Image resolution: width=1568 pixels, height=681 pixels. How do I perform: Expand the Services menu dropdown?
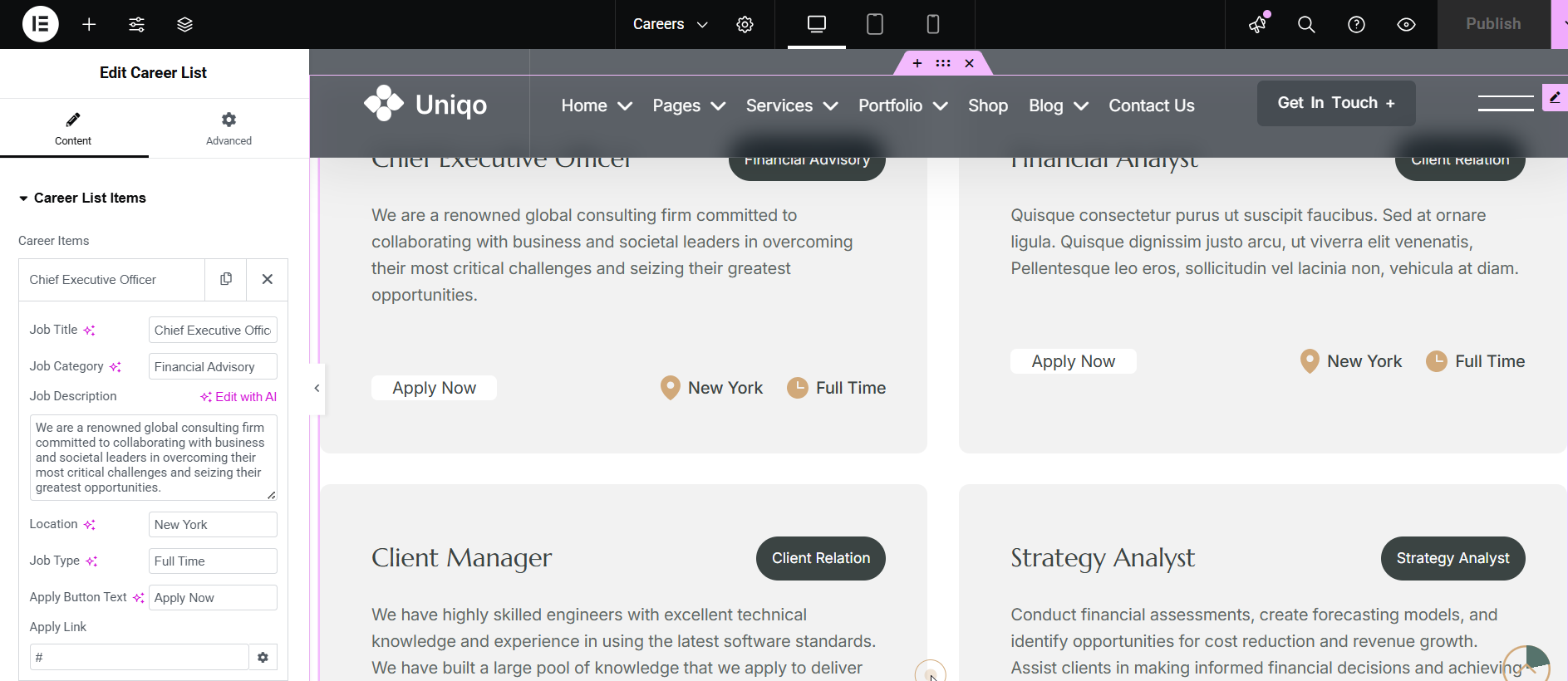pos(791,105)
